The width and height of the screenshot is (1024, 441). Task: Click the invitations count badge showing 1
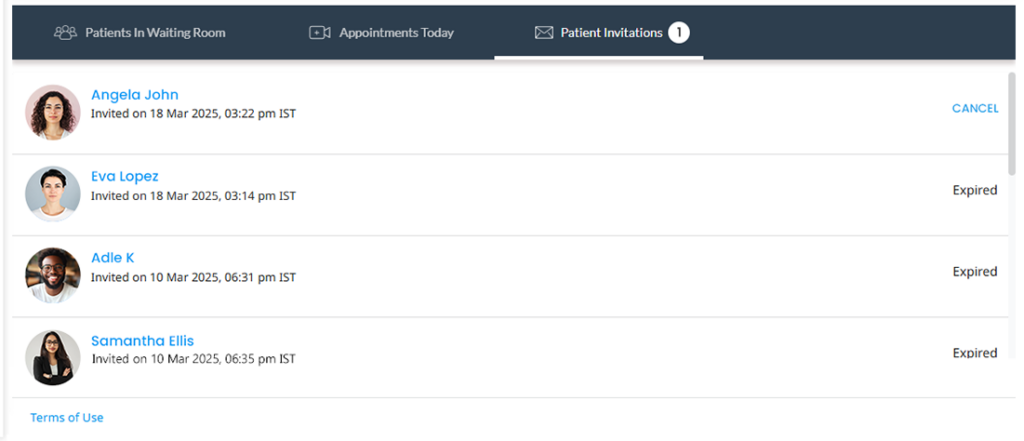(679, 33)
